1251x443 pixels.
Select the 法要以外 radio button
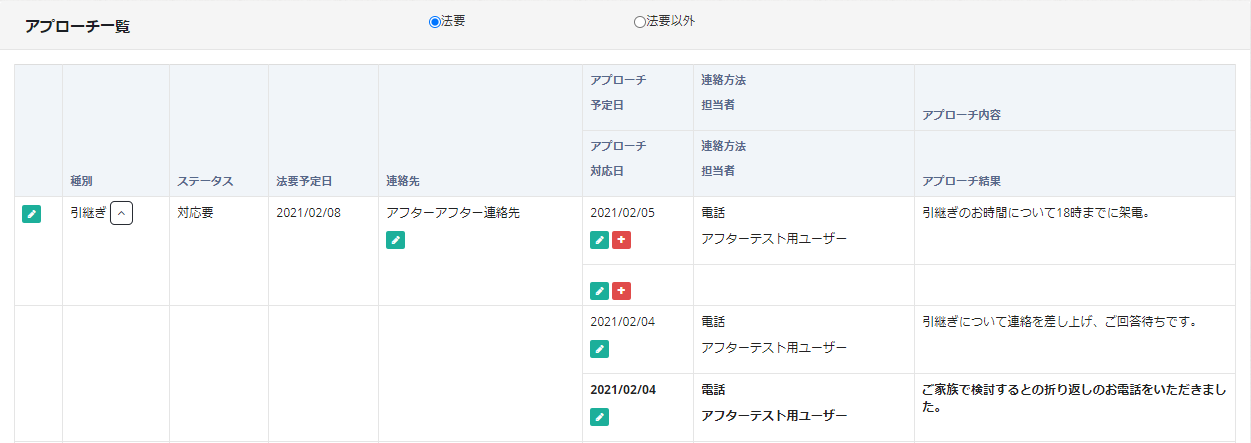pos(640,21)
